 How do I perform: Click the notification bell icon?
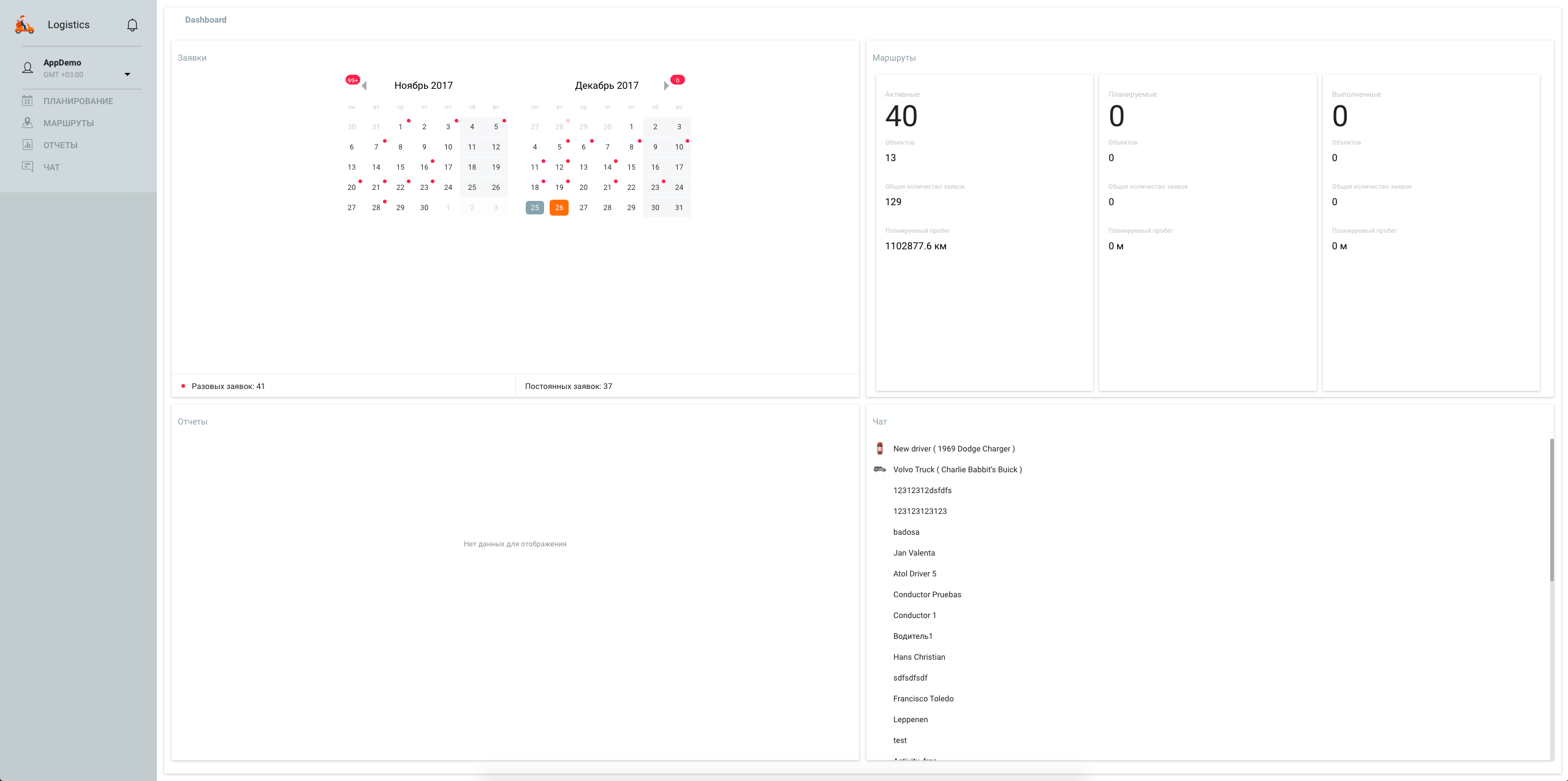pyautogui.click(x=132, y=25)
